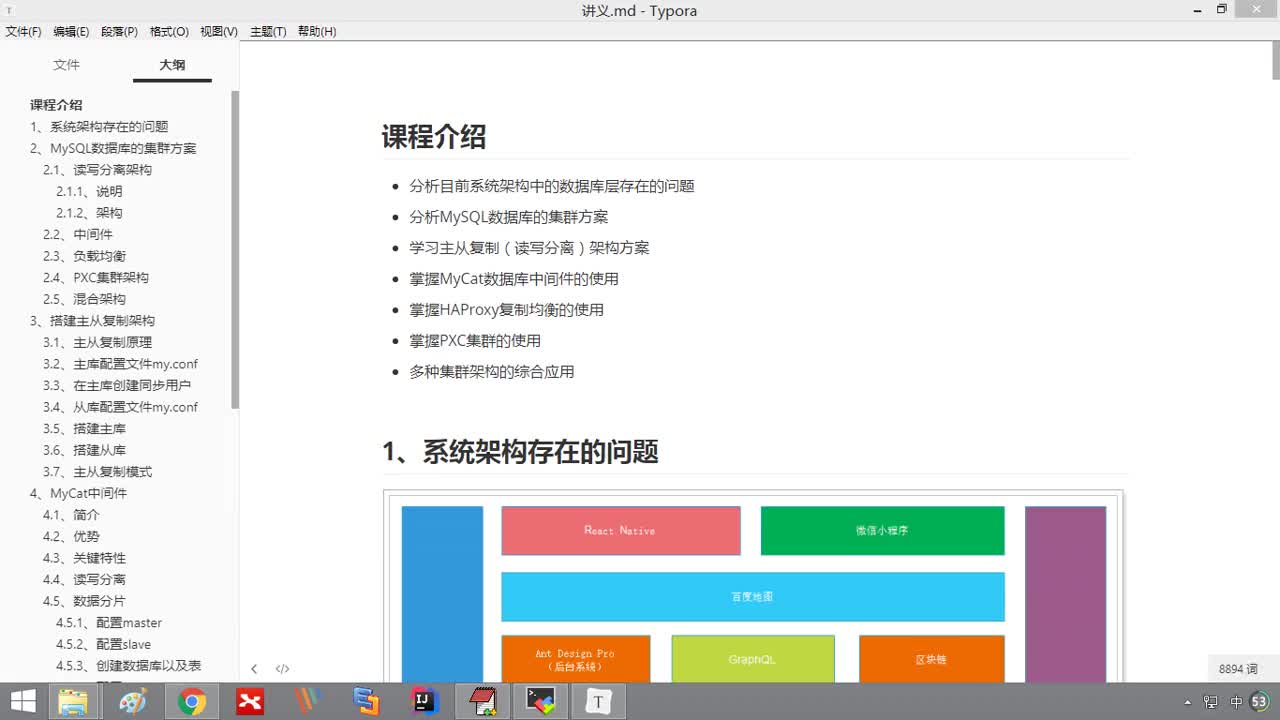Screen dimensions: 1280x720
Task: Open the terminal app in the taskbar
Action: click(x=541, y=702)
